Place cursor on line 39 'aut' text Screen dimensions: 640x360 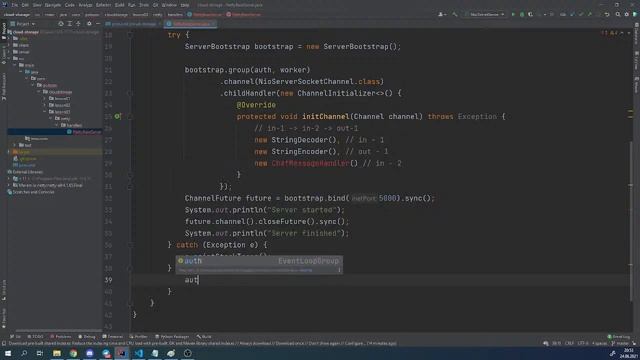pos(191,280)
